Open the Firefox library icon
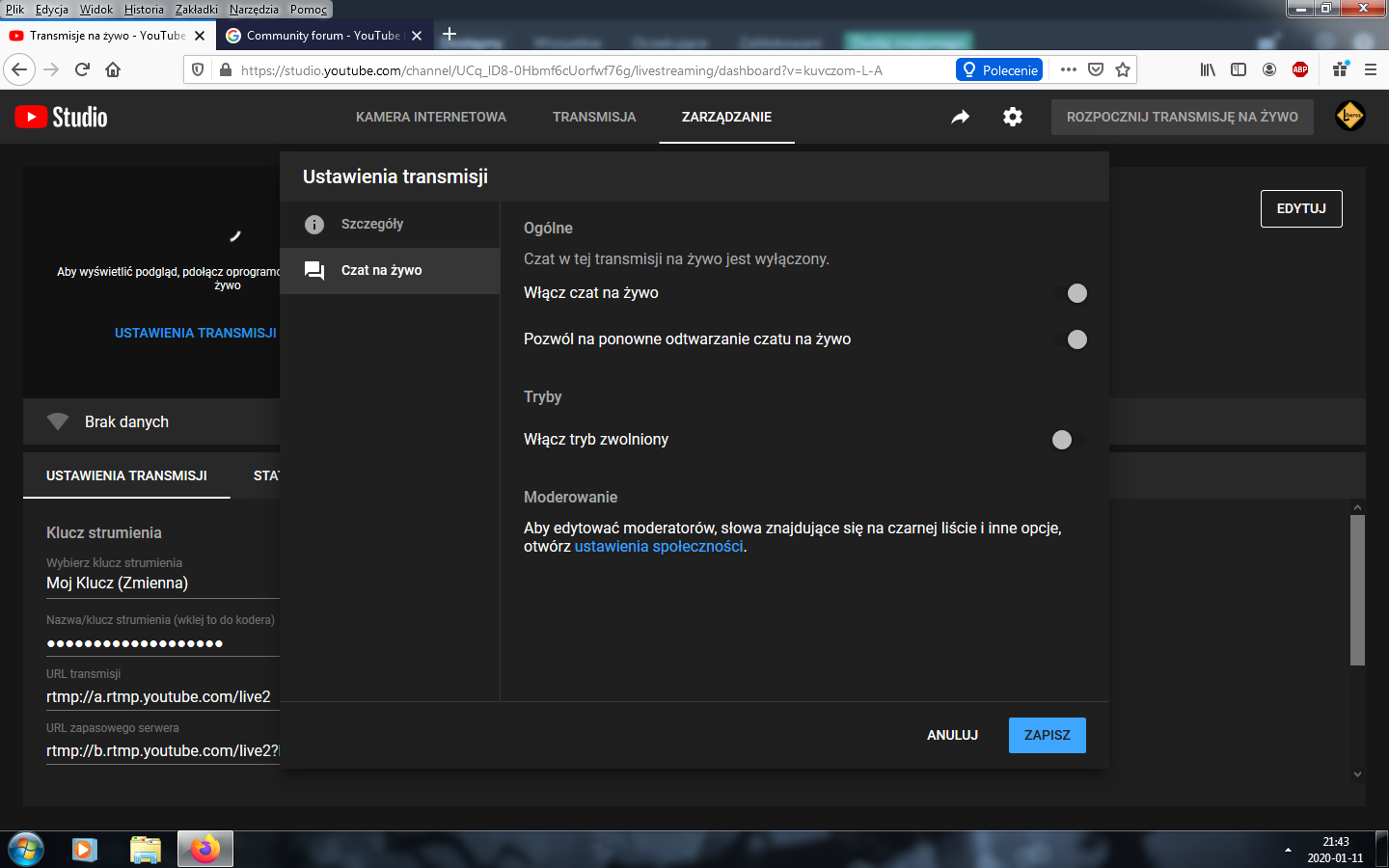The height and width of the screenshot is (868, 1389). [1208, 69]
